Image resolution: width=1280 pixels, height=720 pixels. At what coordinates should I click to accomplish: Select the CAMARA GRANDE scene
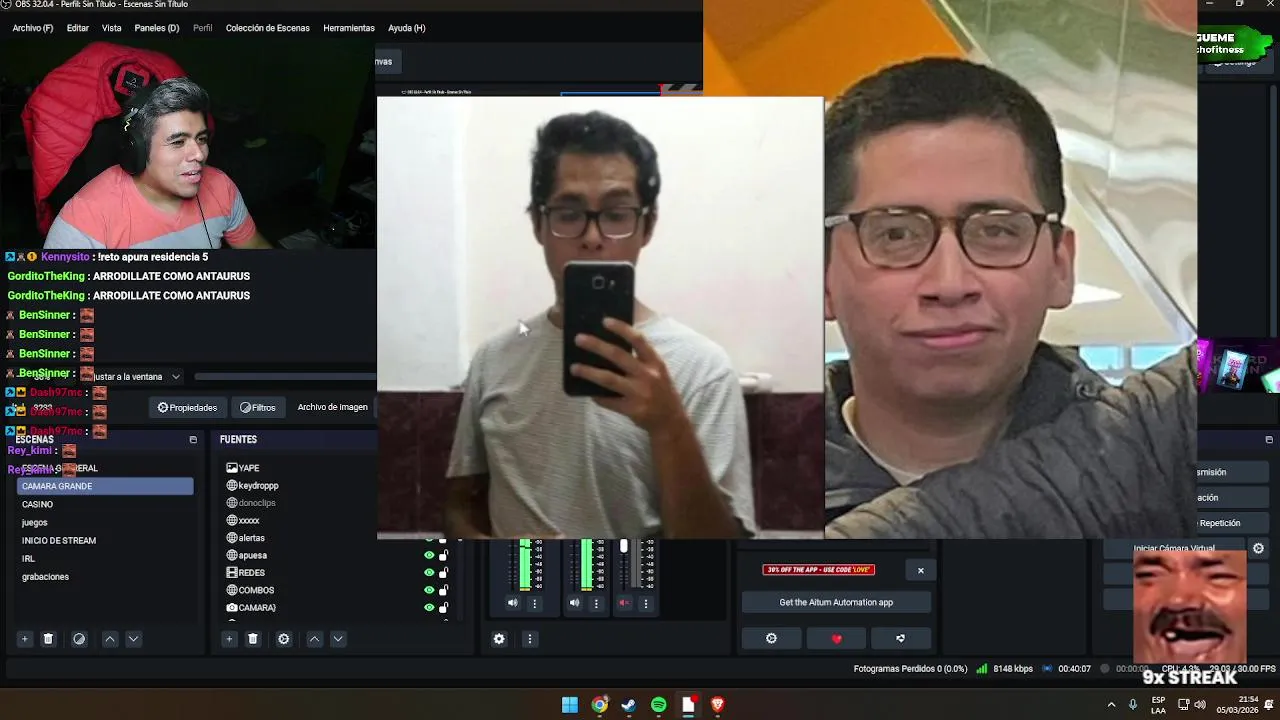click(x=105, y=486)
